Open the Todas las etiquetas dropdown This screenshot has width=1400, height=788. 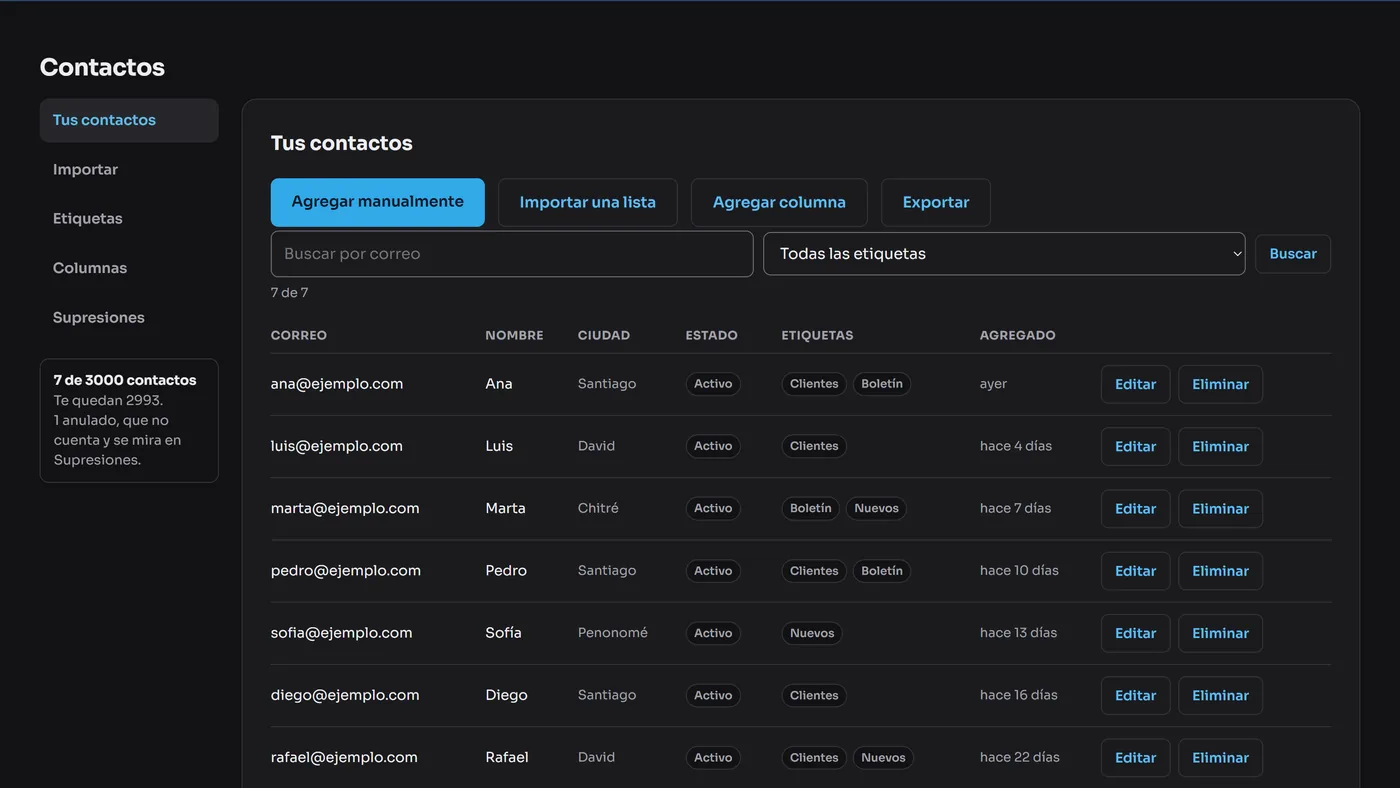[1004, 254]
